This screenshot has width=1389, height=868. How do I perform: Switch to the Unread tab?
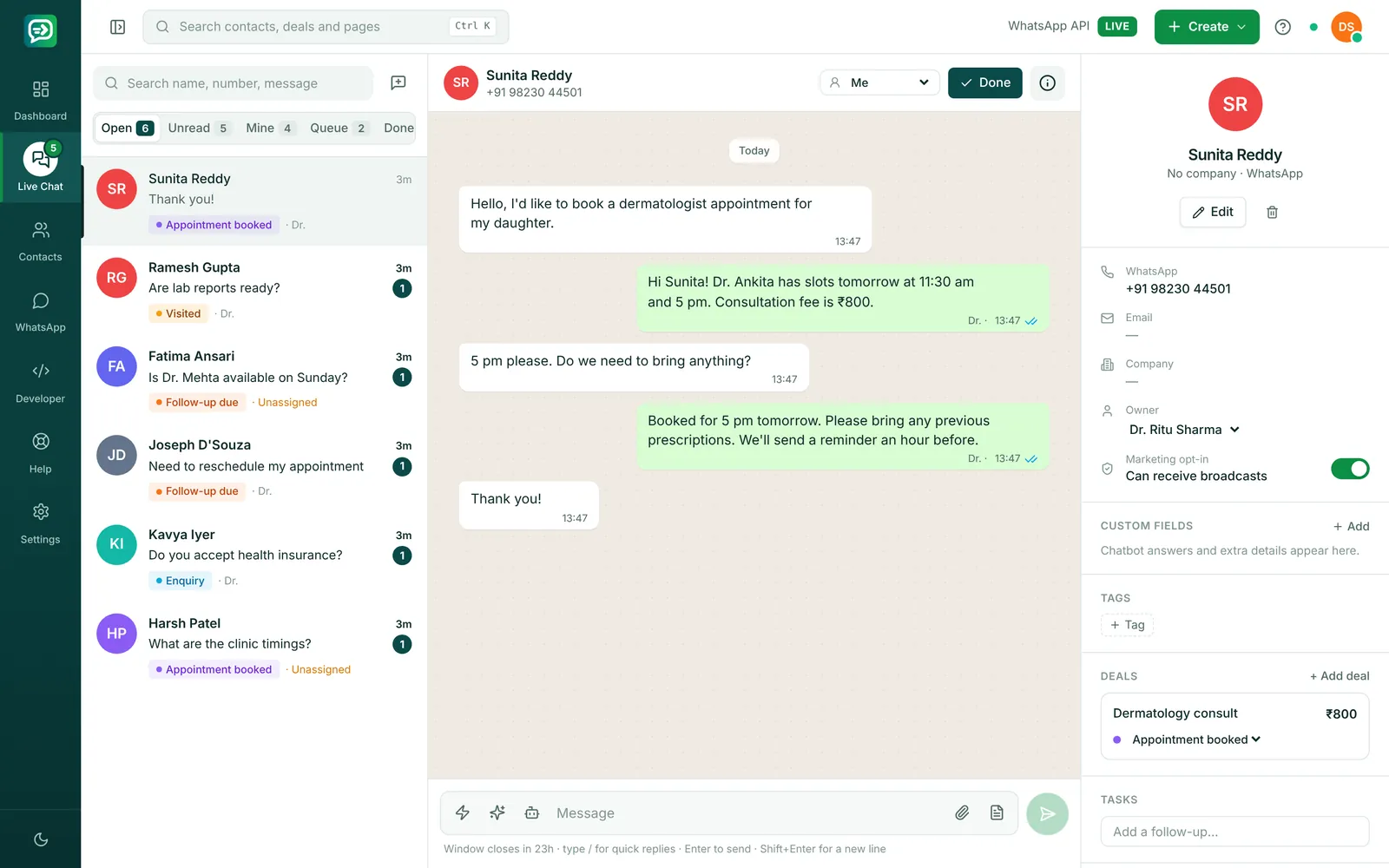[x=199, y=128]
